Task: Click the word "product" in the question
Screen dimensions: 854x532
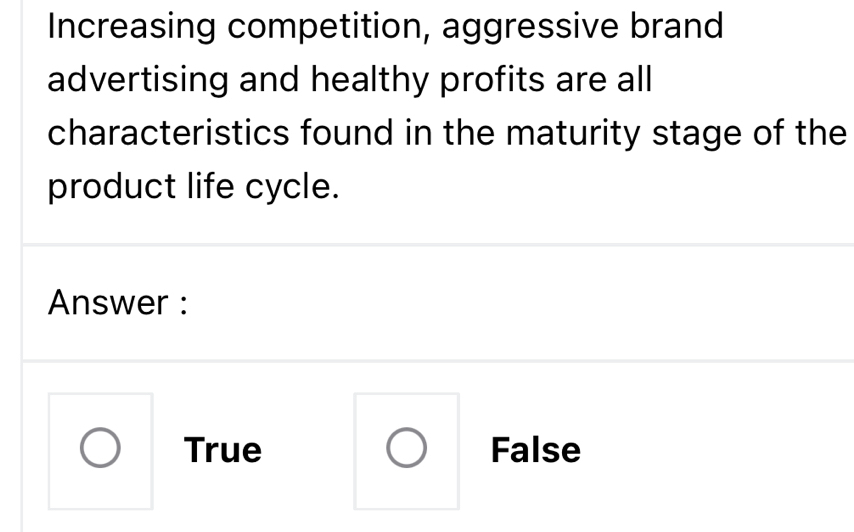Action: point(110,186)
